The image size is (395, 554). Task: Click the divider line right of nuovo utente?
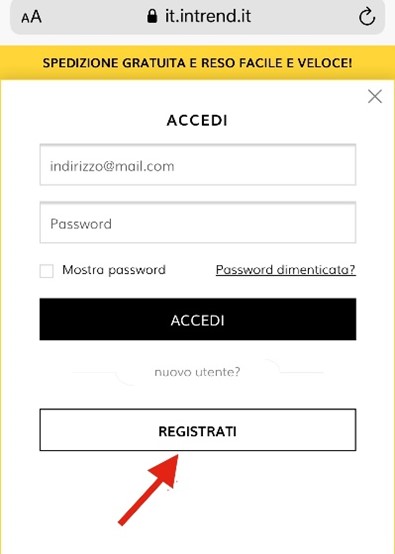tap(301, 372)
